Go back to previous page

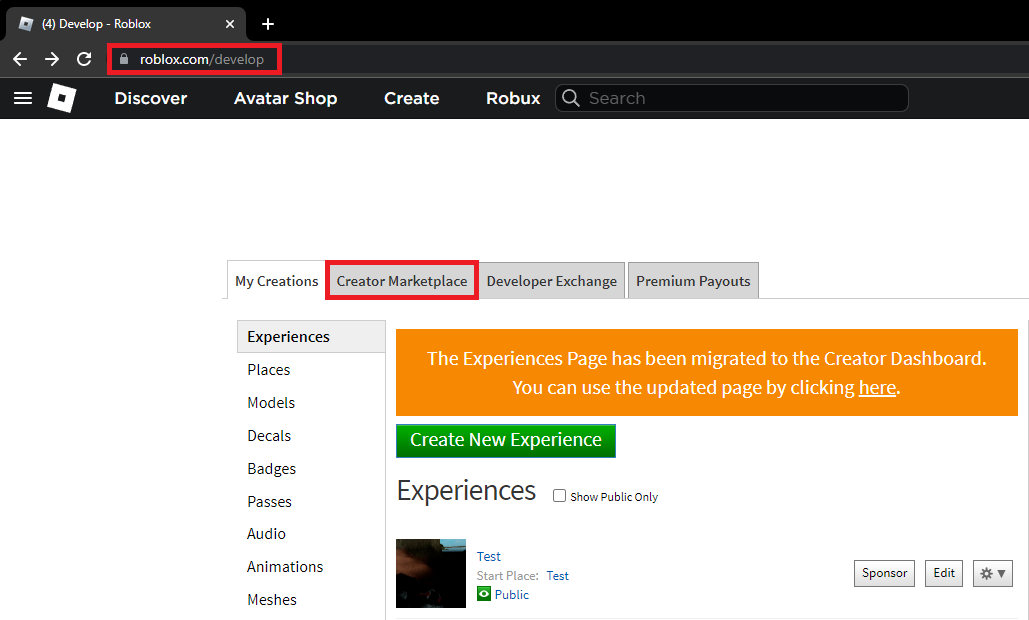[x=20, y=59]
